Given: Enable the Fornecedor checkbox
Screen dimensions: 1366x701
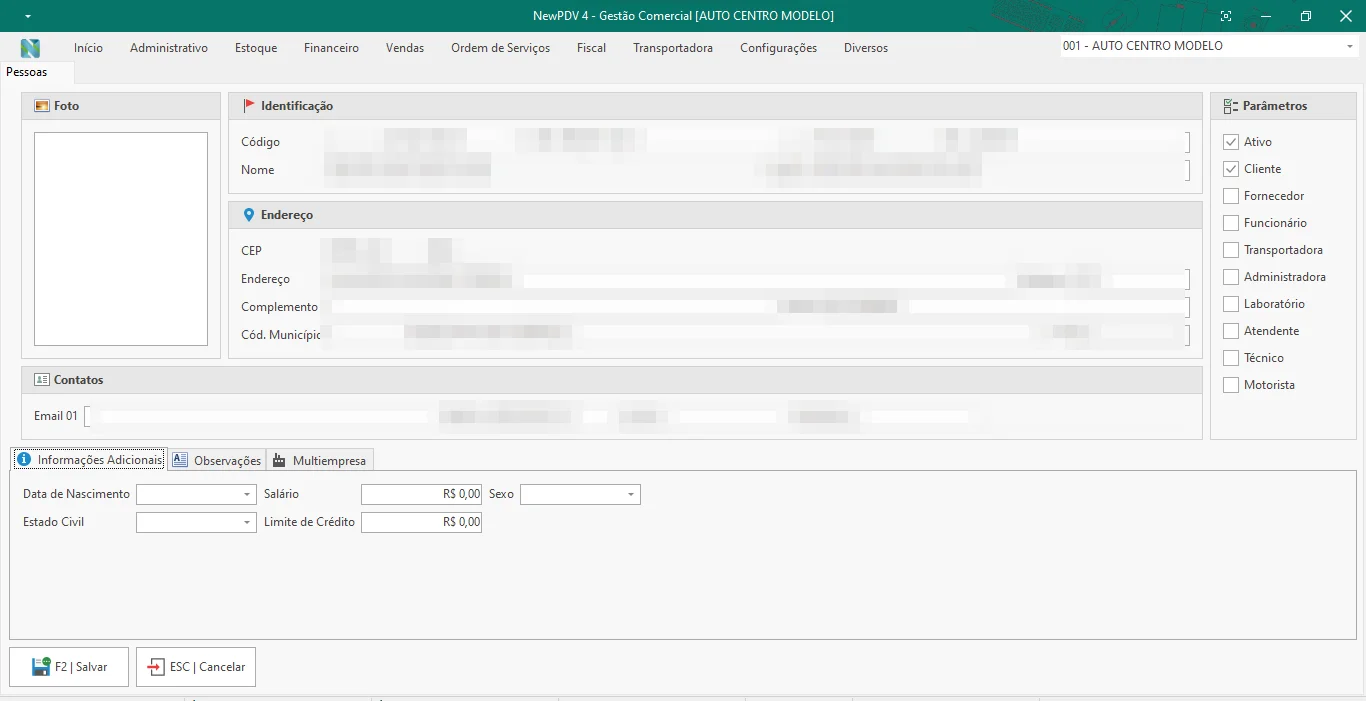Looking at the screenshot, I should [1231, 196].
